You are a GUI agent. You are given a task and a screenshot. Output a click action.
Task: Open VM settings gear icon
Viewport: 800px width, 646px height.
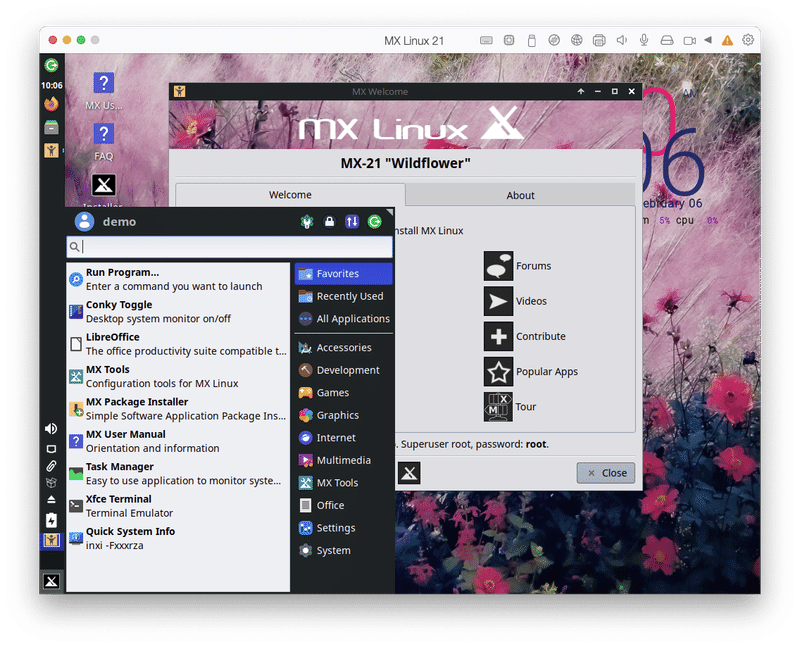pos(748,40)
